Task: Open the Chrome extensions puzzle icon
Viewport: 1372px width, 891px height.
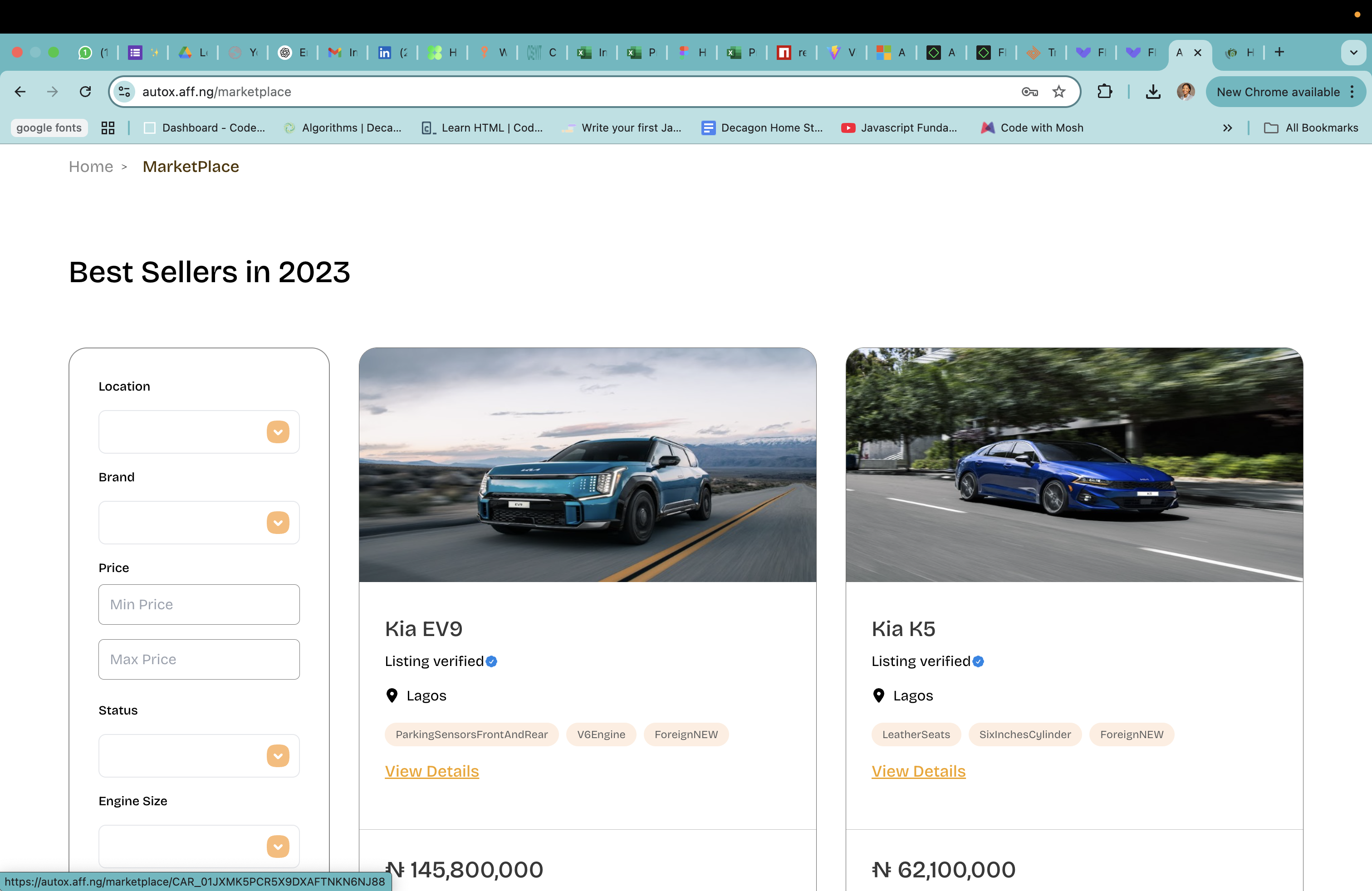Action: (1104, 92)
